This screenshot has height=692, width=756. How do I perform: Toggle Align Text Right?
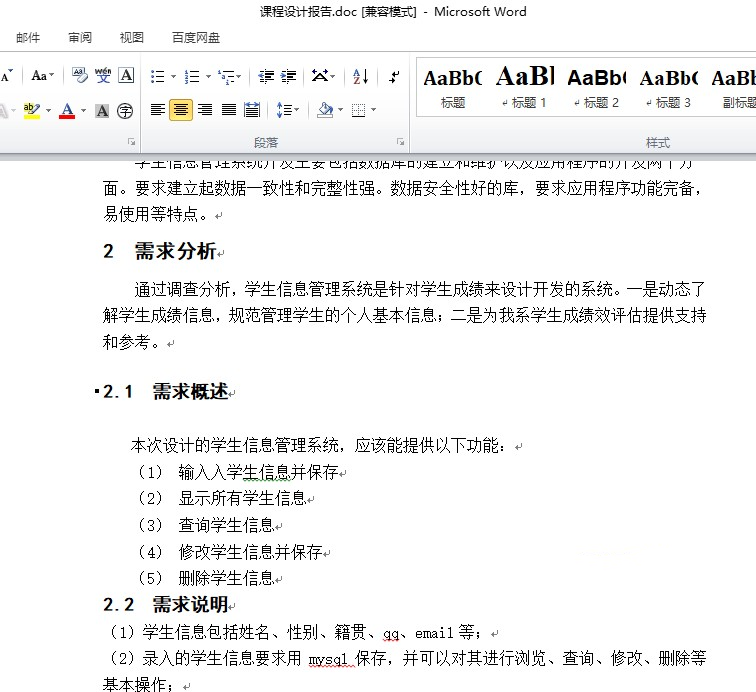tap(205, 110)
